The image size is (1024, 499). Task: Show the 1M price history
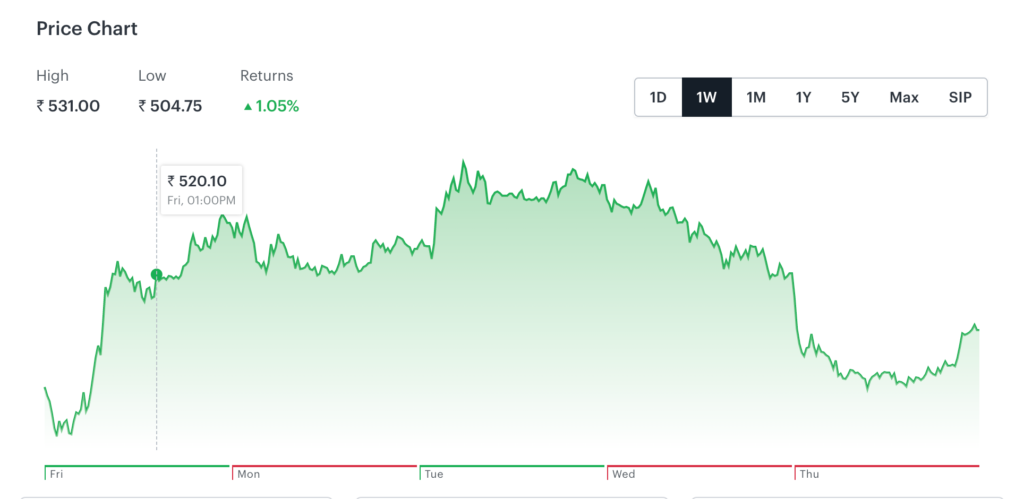tap(756, 97)
